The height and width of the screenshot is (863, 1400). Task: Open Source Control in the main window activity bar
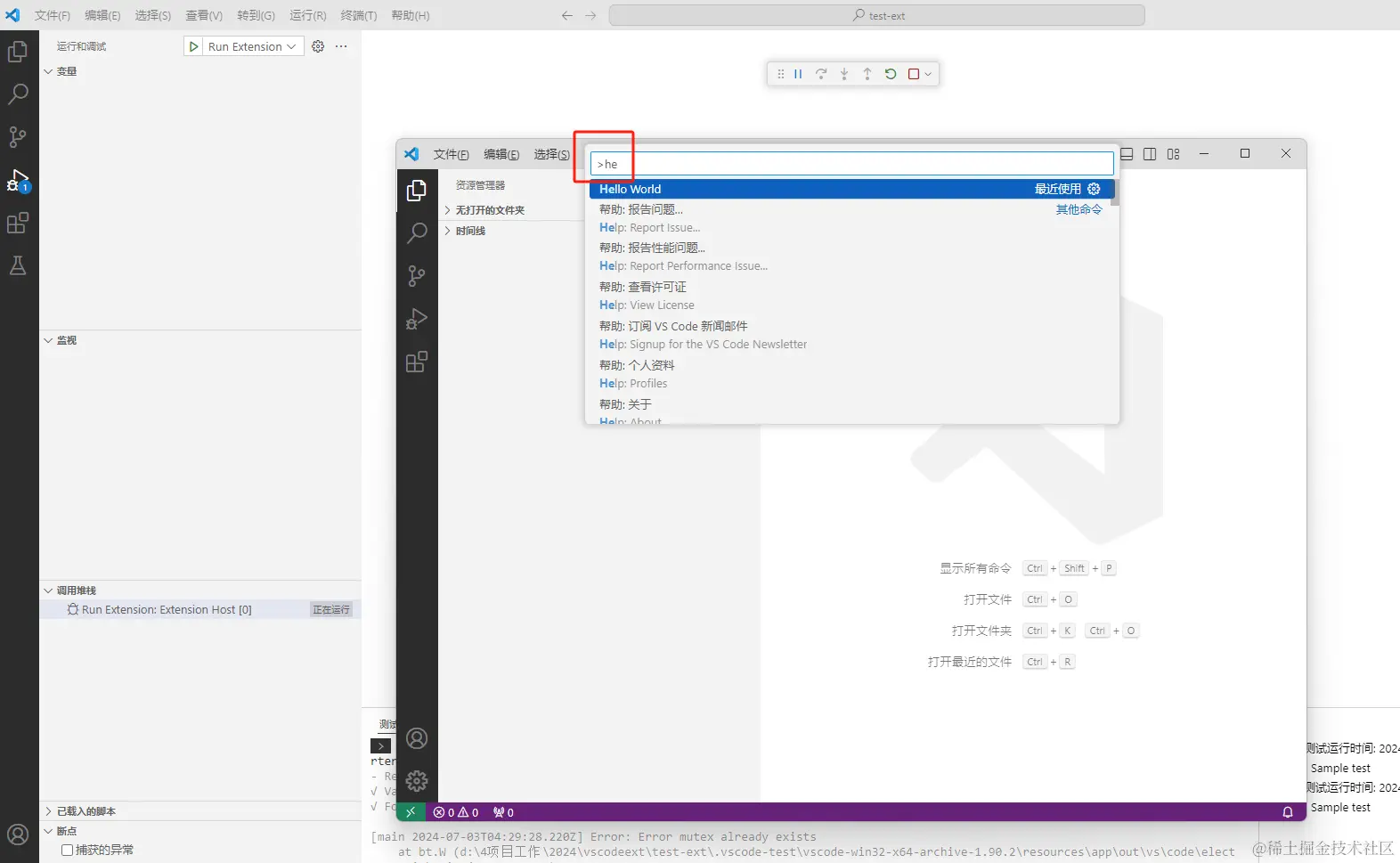(18, 136)
